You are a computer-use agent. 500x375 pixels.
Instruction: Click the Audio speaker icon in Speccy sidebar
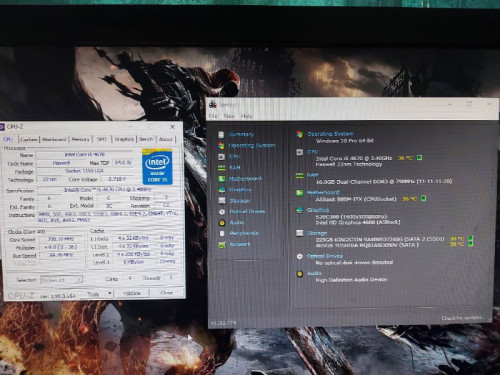tap(222, 223)
